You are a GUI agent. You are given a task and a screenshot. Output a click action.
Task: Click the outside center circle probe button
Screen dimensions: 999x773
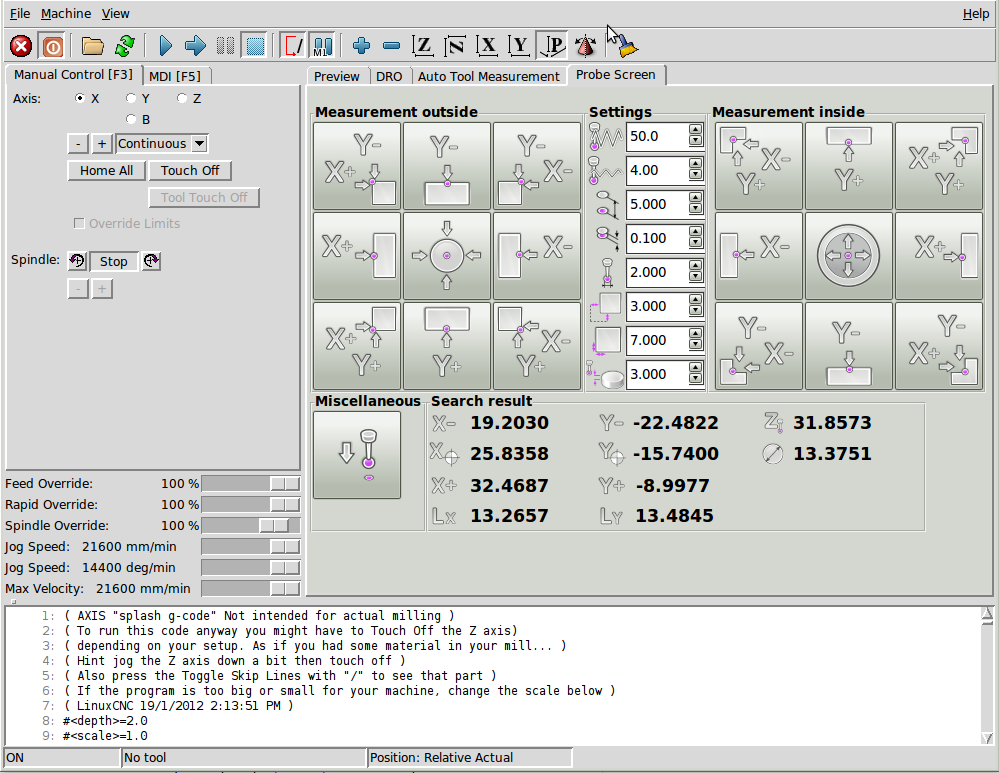[447, 256]
